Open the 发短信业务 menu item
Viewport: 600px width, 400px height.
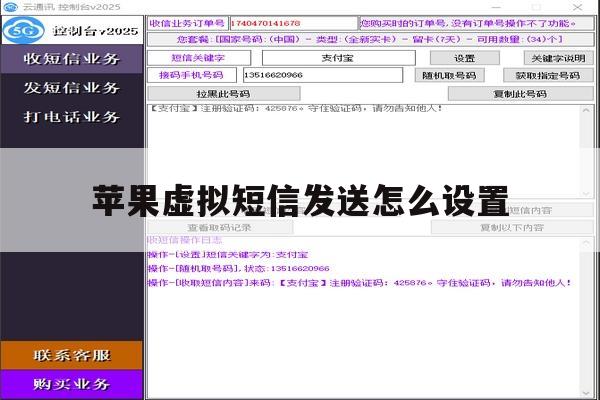[x=72, y=88]
